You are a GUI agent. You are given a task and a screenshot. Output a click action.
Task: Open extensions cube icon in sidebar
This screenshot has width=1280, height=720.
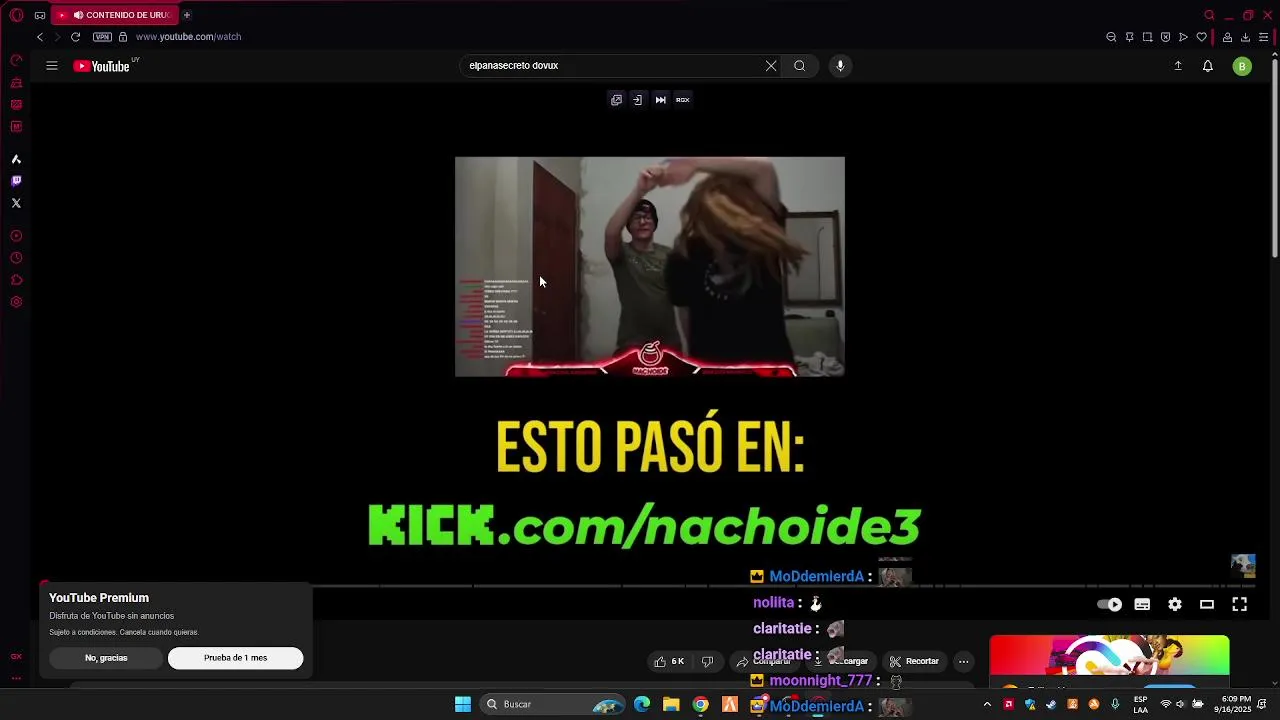click(x=16, y=280)
